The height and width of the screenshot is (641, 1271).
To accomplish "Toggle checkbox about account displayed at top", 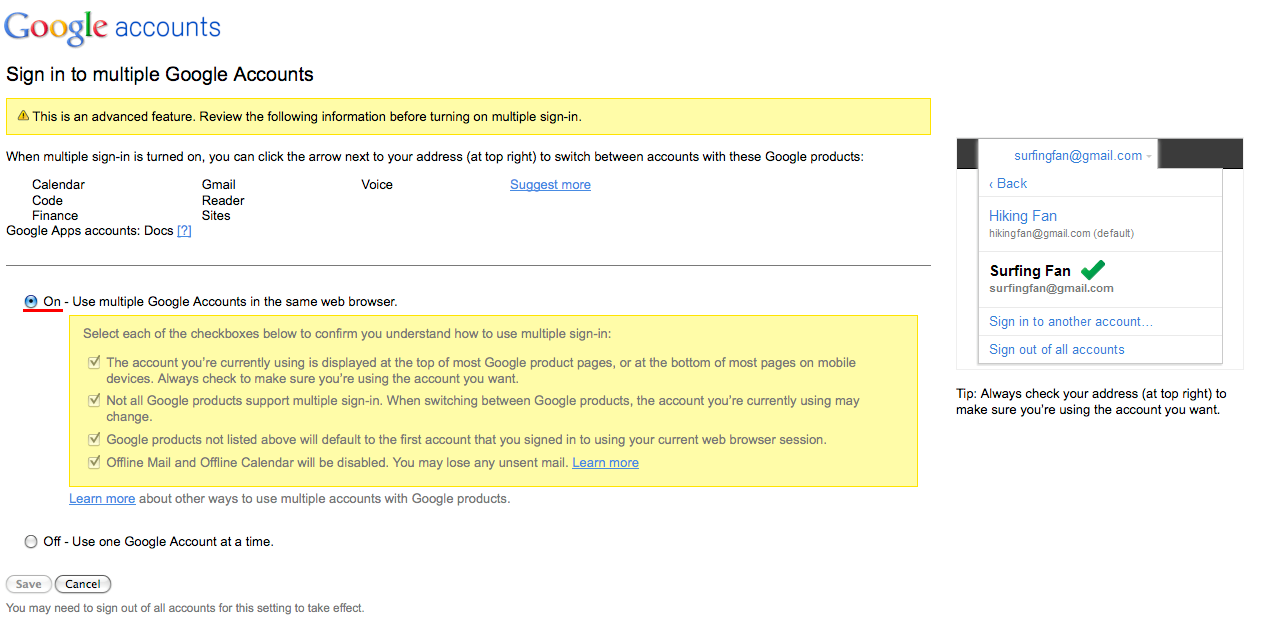I will click(94, 362).
